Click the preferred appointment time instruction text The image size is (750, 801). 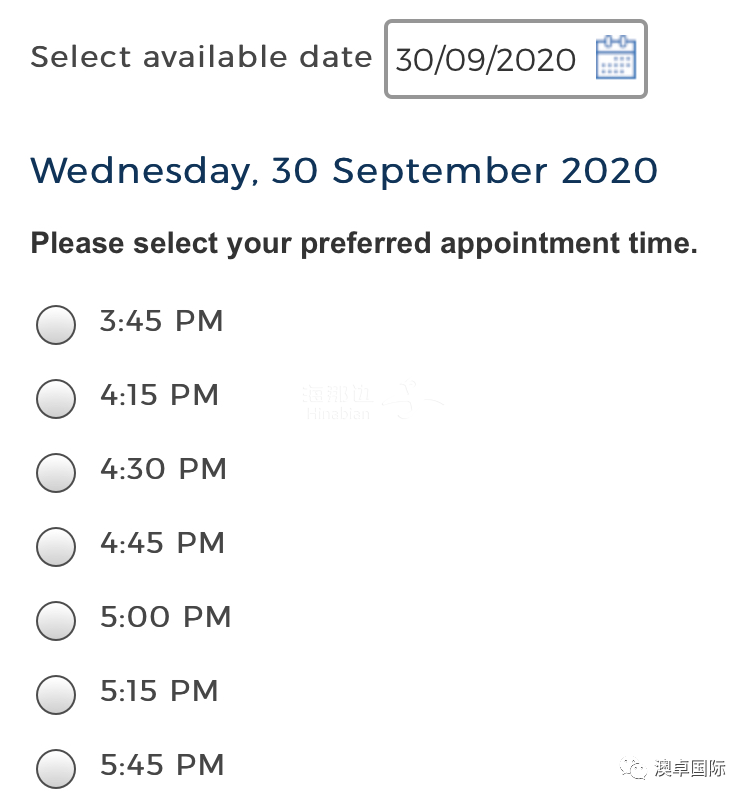point(364,243)
